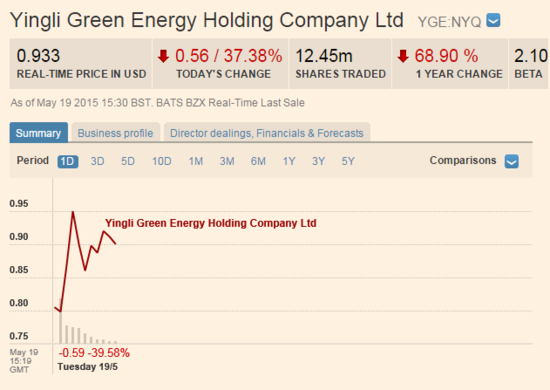Choose the 1M period option

(196, 161)
